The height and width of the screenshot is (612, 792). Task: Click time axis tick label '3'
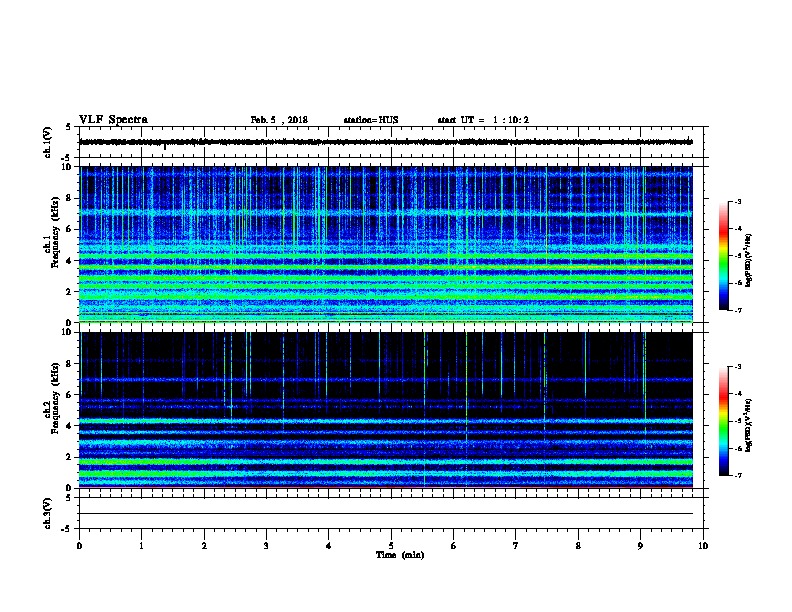click(x=266, y=546)
